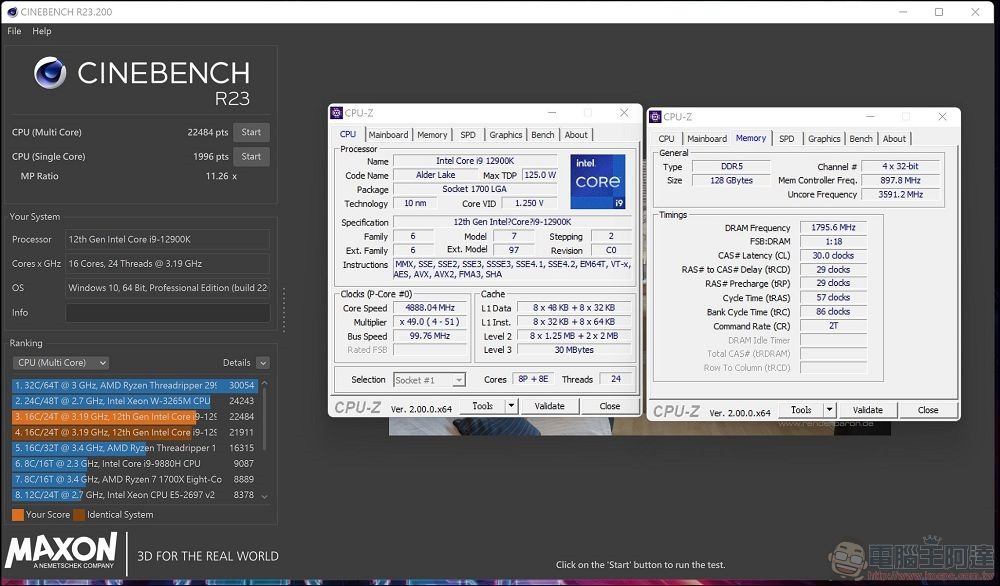Open the Help menu

point(41,31)
